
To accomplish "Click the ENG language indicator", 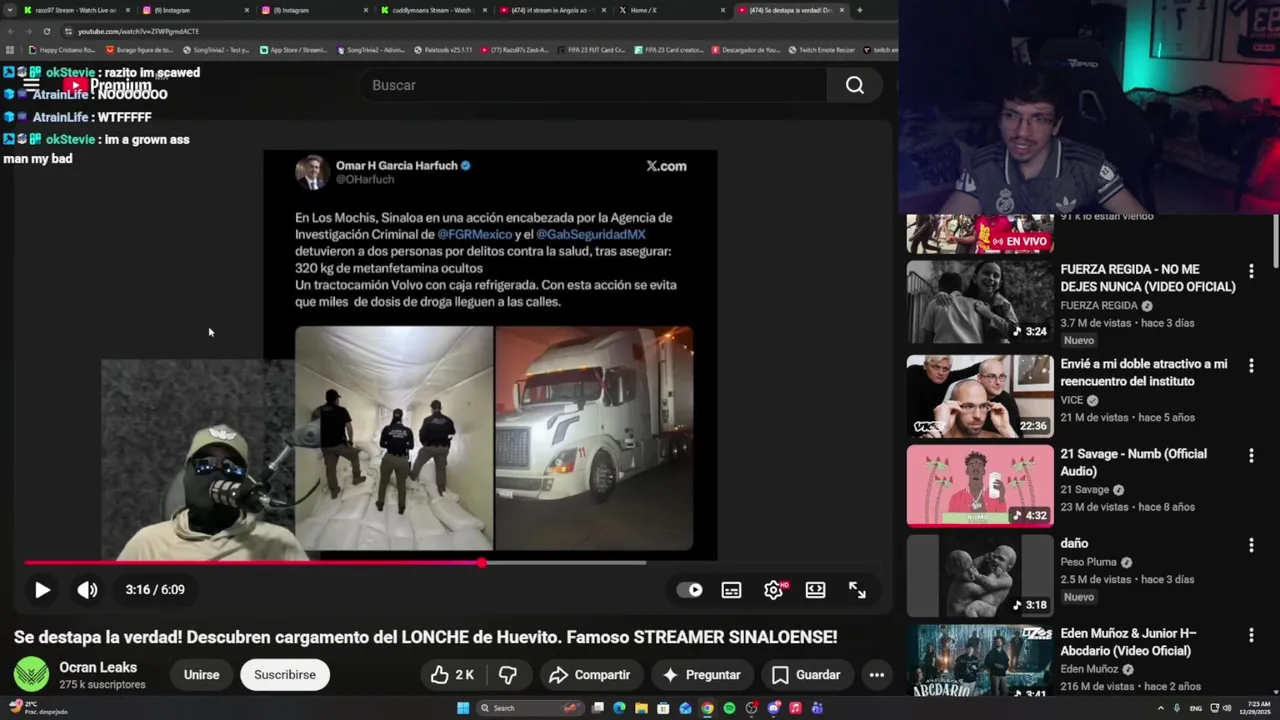I will [x=1196, y=708].
